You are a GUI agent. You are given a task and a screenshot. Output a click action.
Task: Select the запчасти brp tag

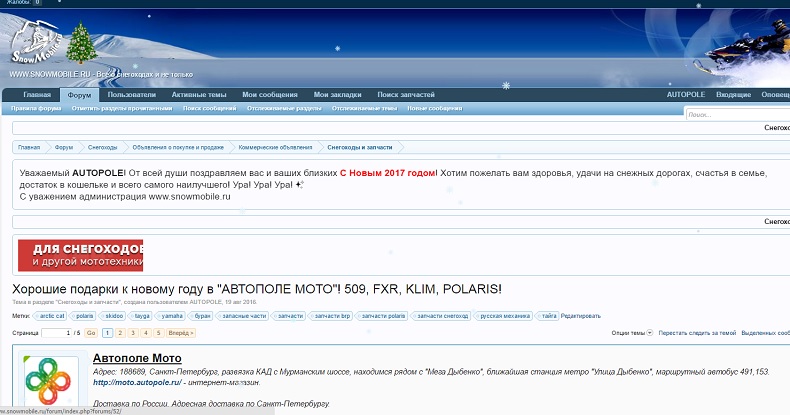(x=331, y=316)
